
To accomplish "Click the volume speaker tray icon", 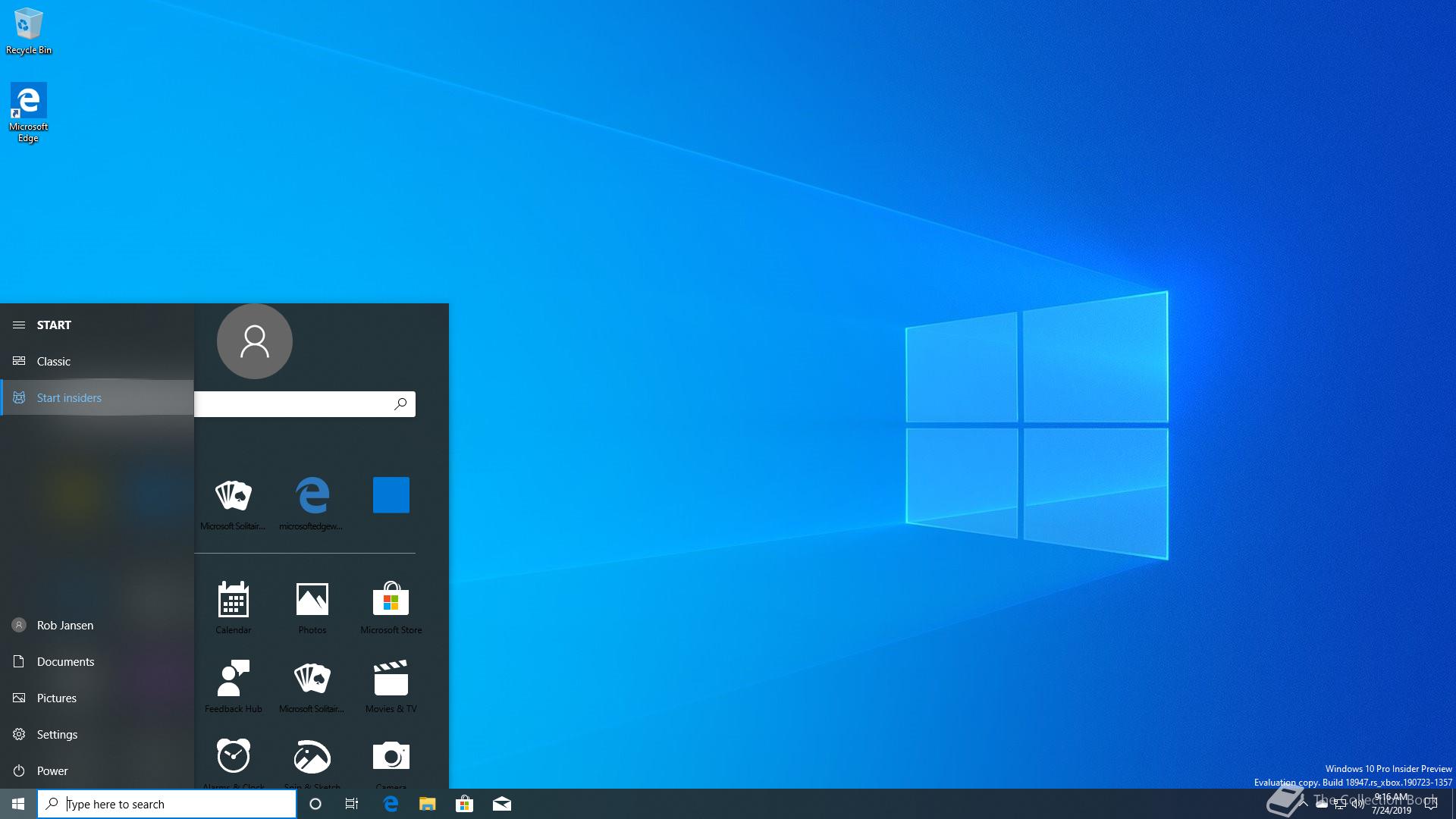I will 1358,804.
